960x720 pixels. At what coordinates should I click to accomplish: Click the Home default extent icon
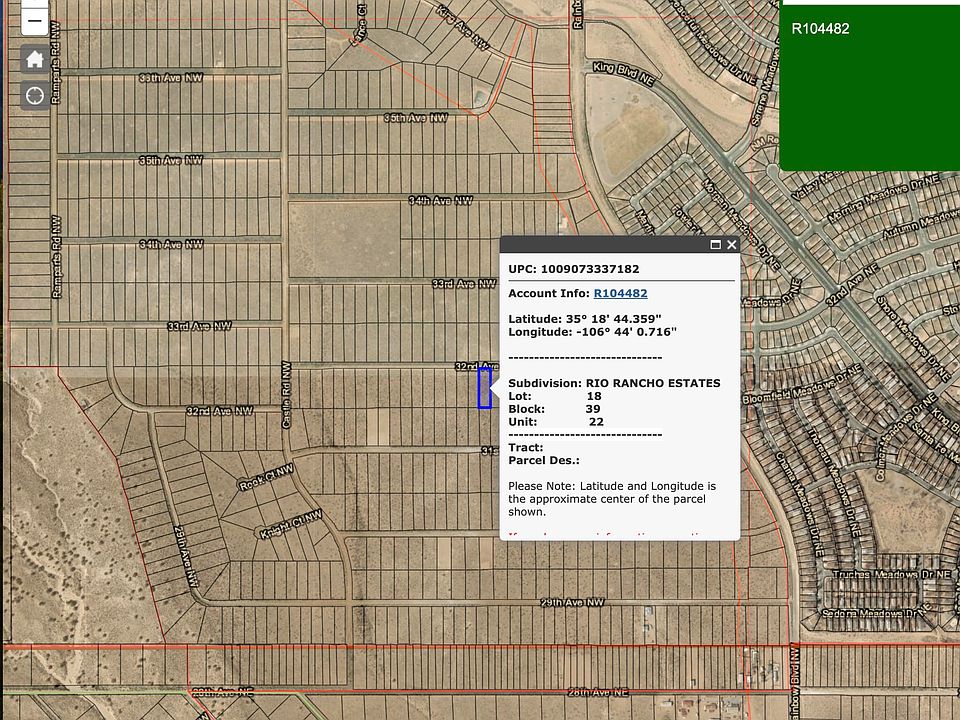(x=35, y=59)
